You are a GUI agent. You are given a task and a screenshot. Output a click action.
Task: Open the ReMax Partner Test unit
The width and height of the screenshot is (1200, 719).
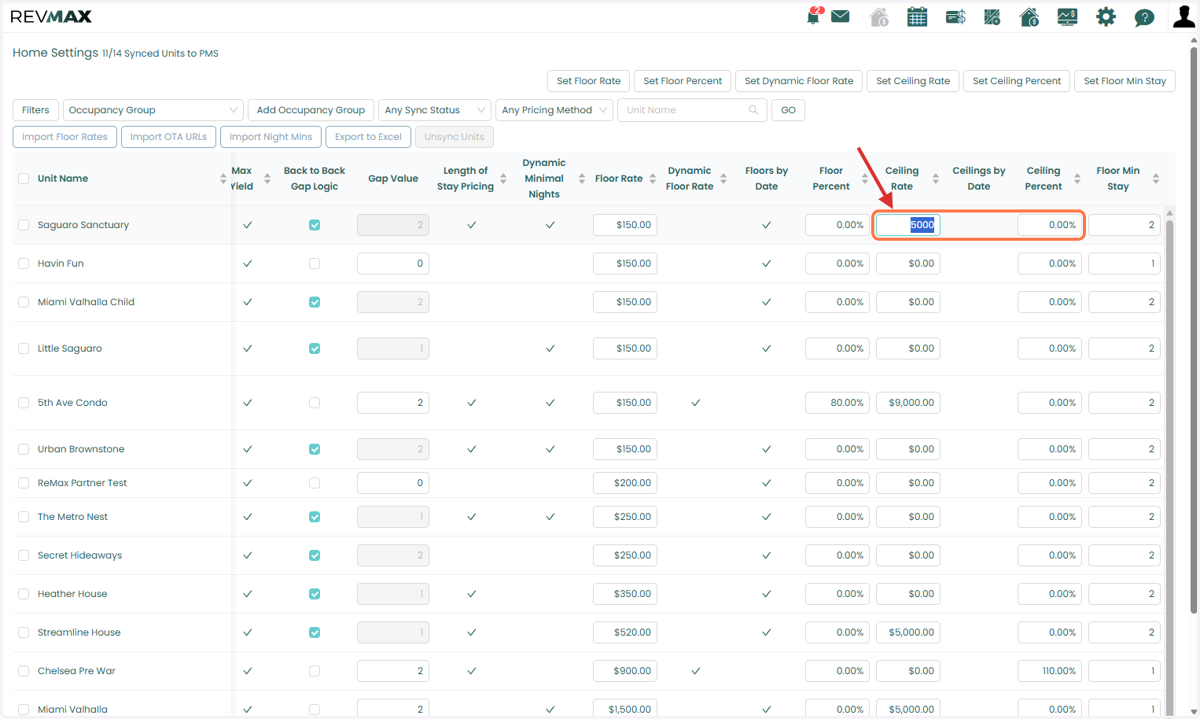point(82,483)
